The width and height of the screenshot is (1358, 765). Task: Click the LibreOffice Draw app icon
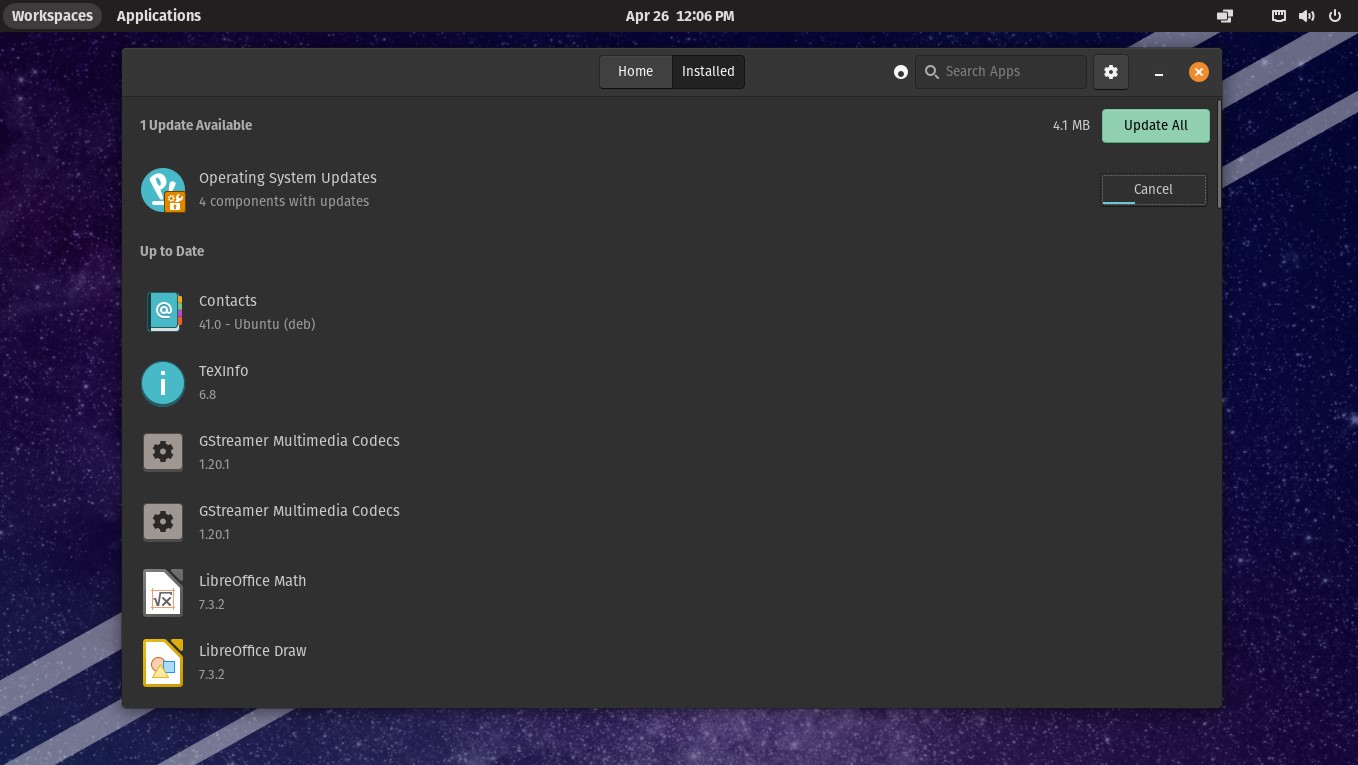(x=163, y=662)
